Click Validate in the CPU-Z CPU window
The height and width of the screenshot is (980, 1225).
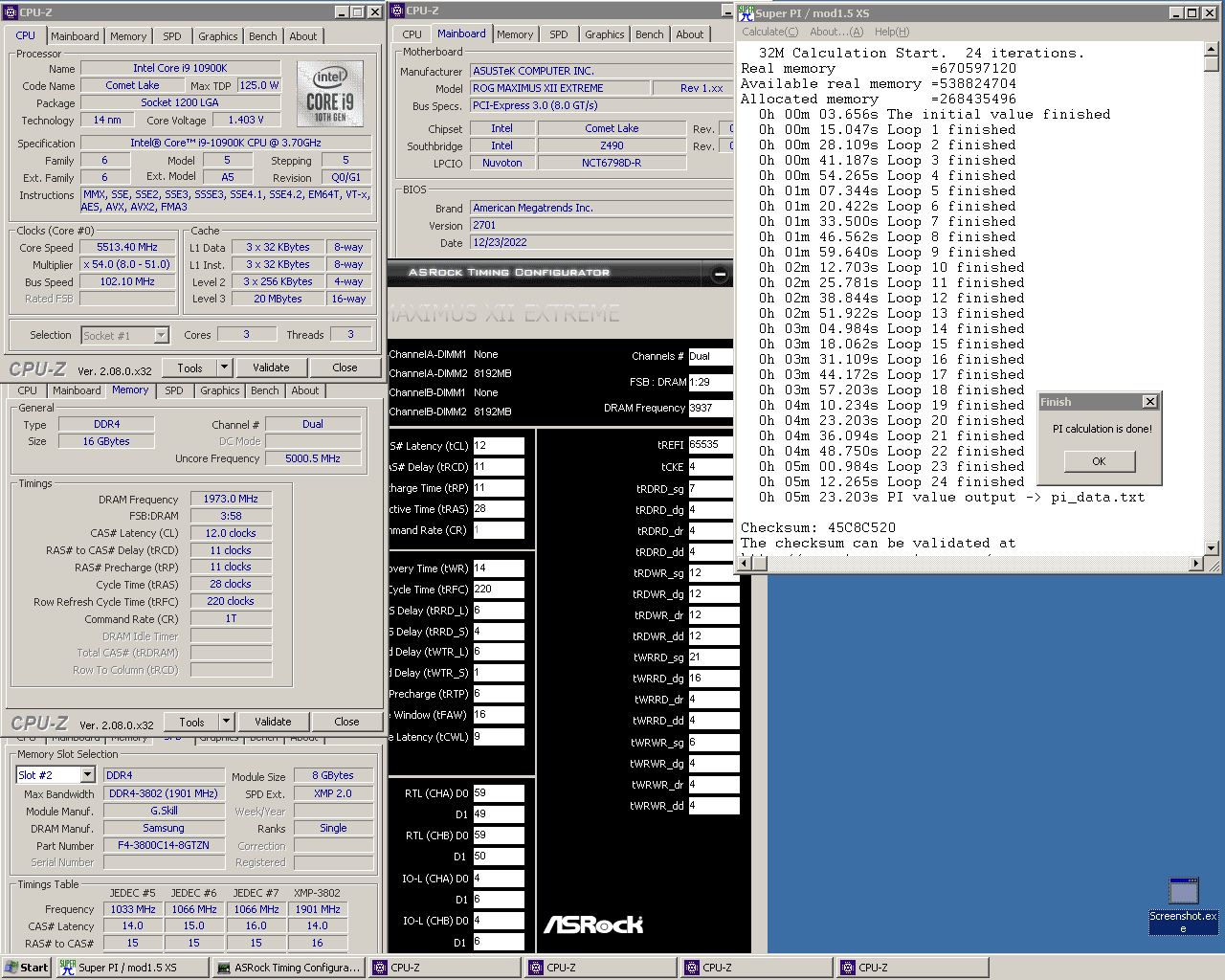click(271, 367)
